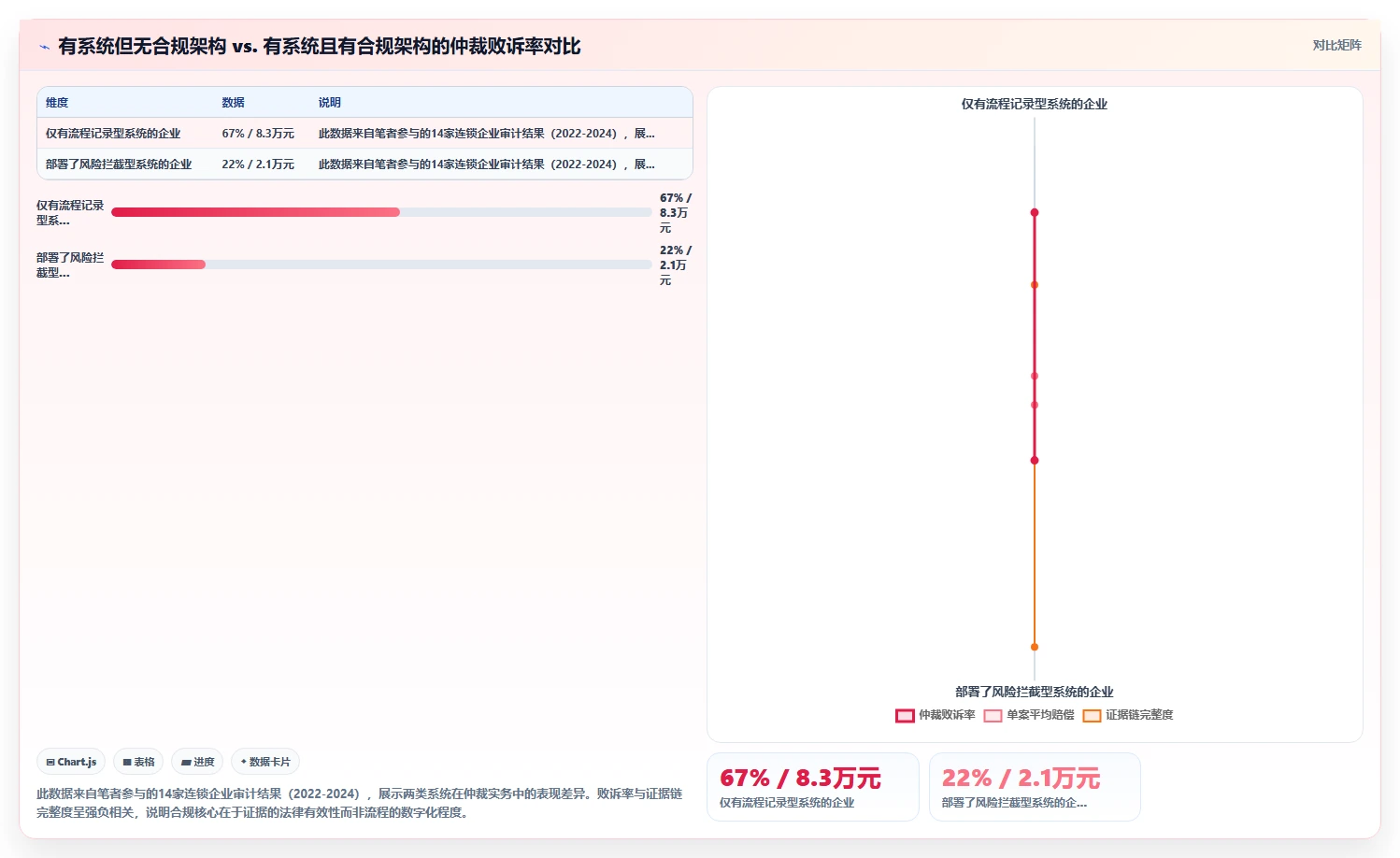Image resolution: width=1400 pixels, height=858 pixels.
Task: Click the bottom orange chart data point
Action: tap(1035, 647)
